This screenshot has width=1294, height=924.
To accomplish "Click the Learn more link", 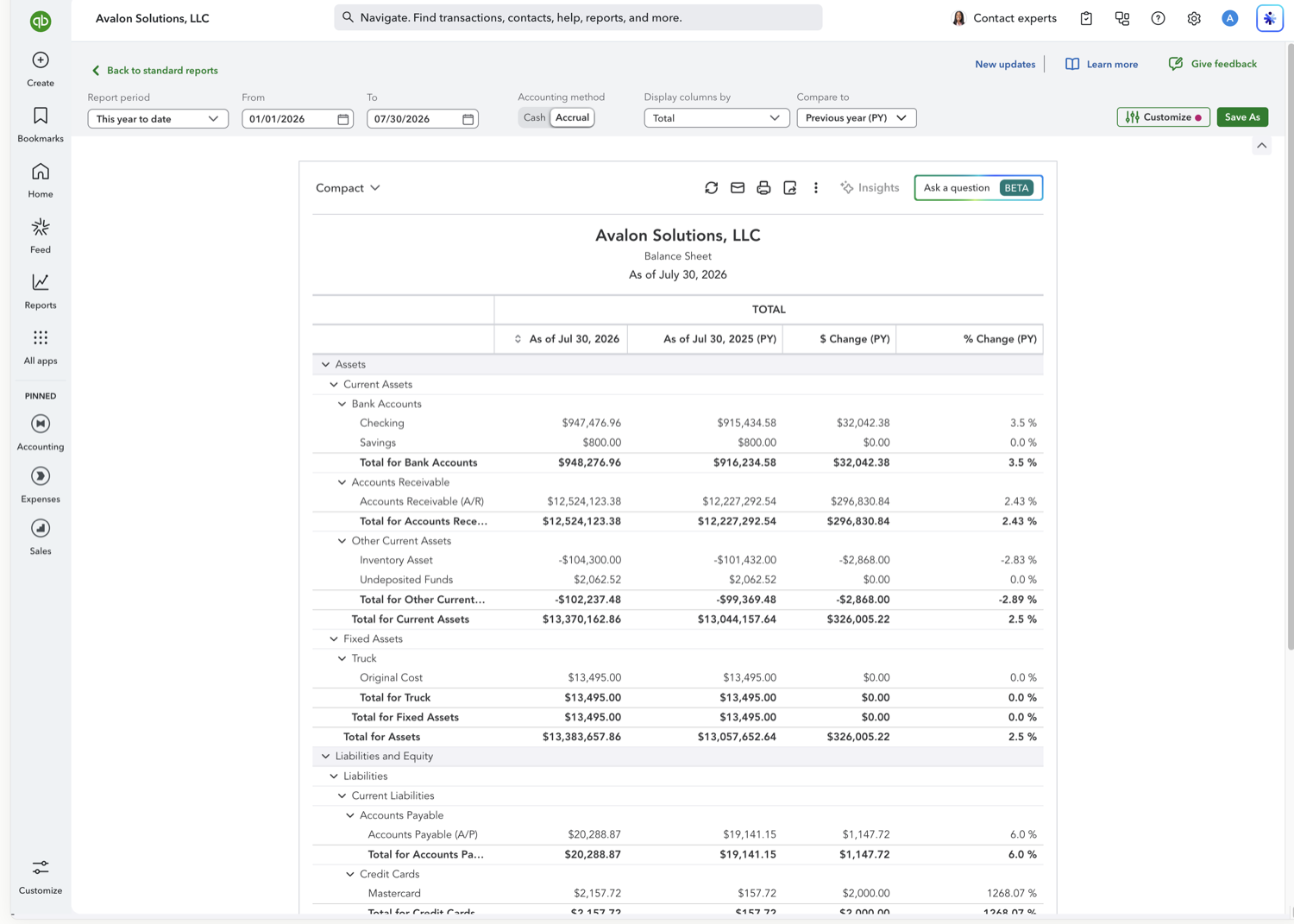I will (x=1102, y=65).
